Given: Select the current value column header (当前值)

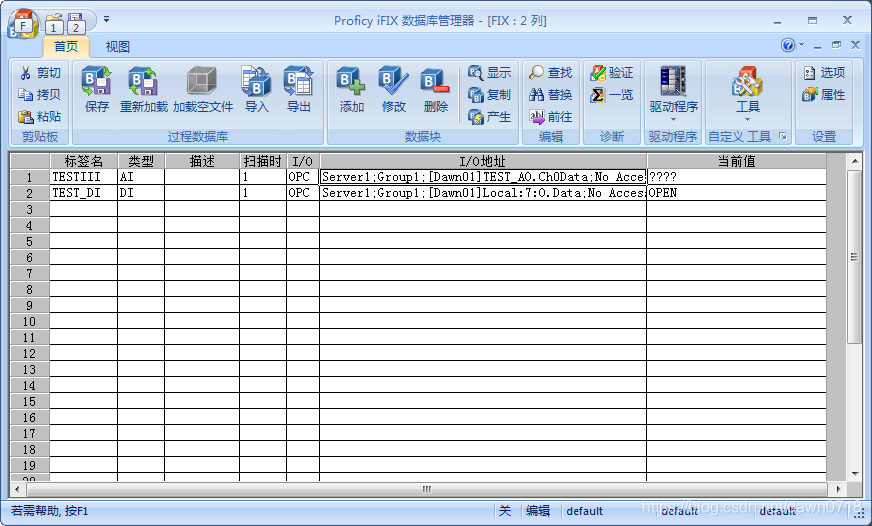Looking at the screenshot, I should [736, 161].
